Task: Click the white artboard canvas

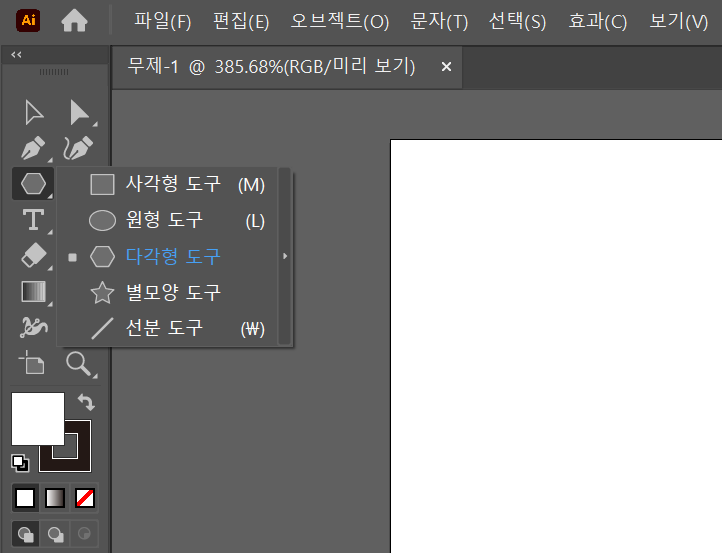Action: click(x=556, y=346)
